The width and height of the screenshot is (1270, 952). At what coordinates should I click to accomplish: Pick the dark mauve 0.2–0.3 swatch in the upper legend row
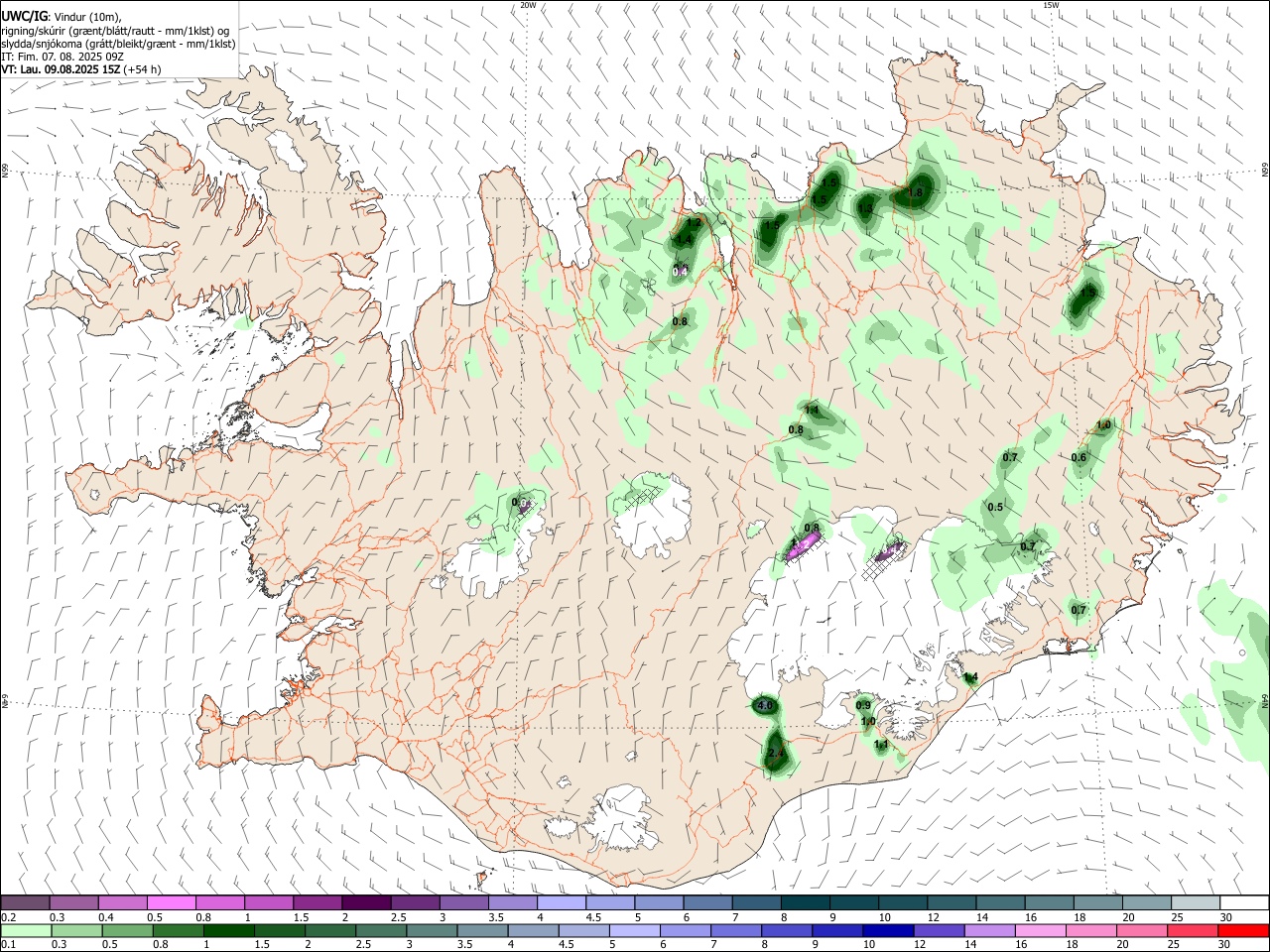tap(25, 903)
